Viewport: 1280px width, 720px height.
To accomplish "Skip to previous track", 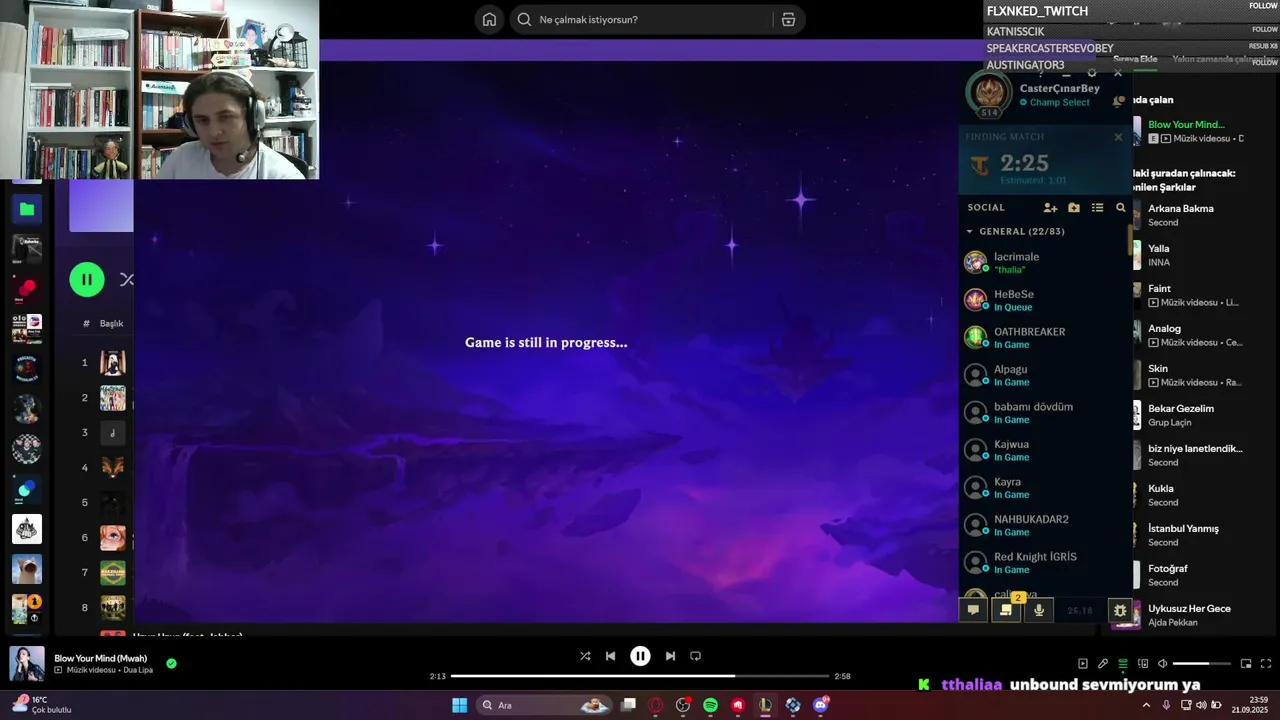I will point(610,656).
